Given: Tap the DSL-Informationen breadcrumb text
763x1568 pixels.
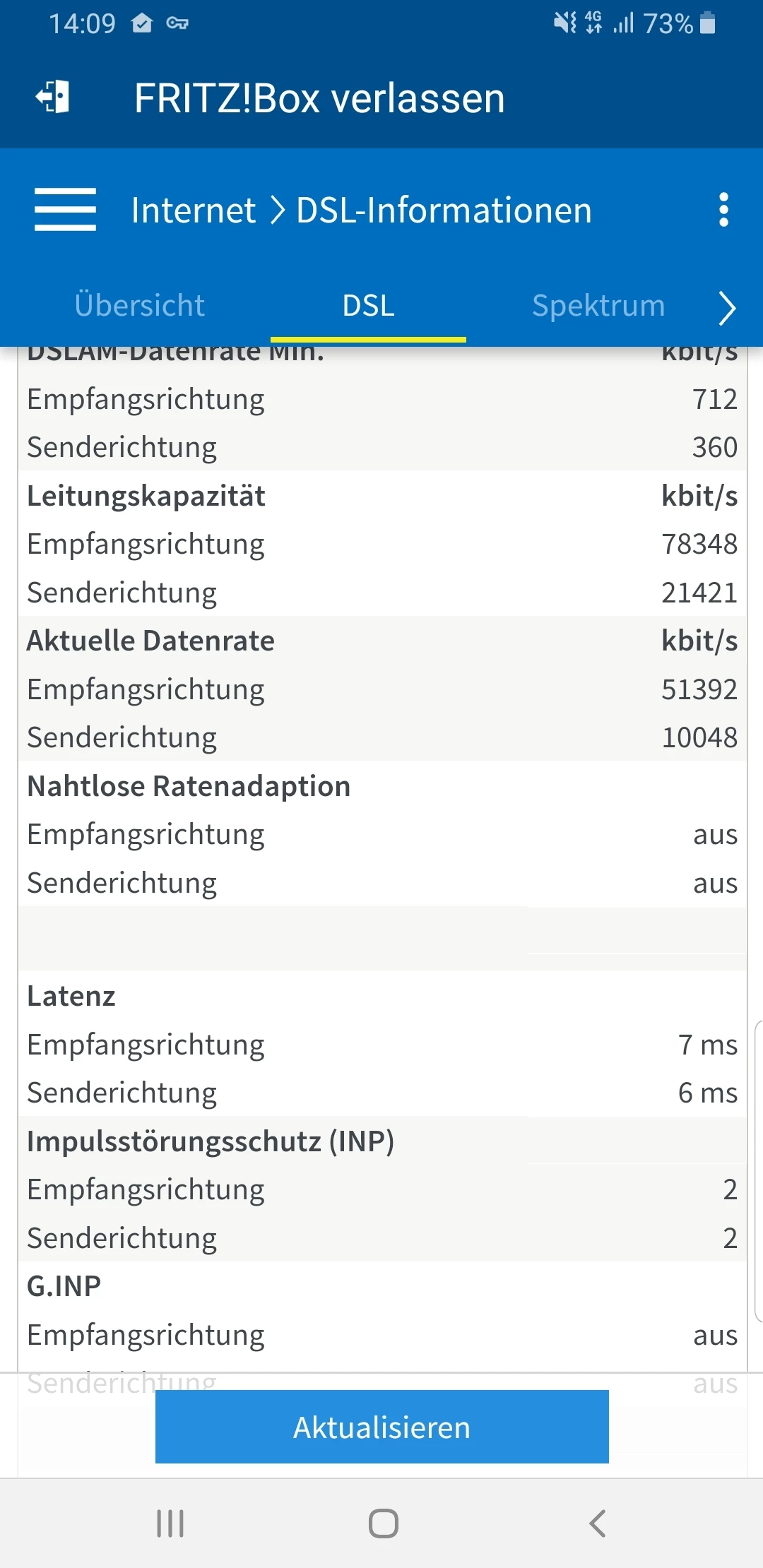Looking at the screenshot, I should click(444, 210).
